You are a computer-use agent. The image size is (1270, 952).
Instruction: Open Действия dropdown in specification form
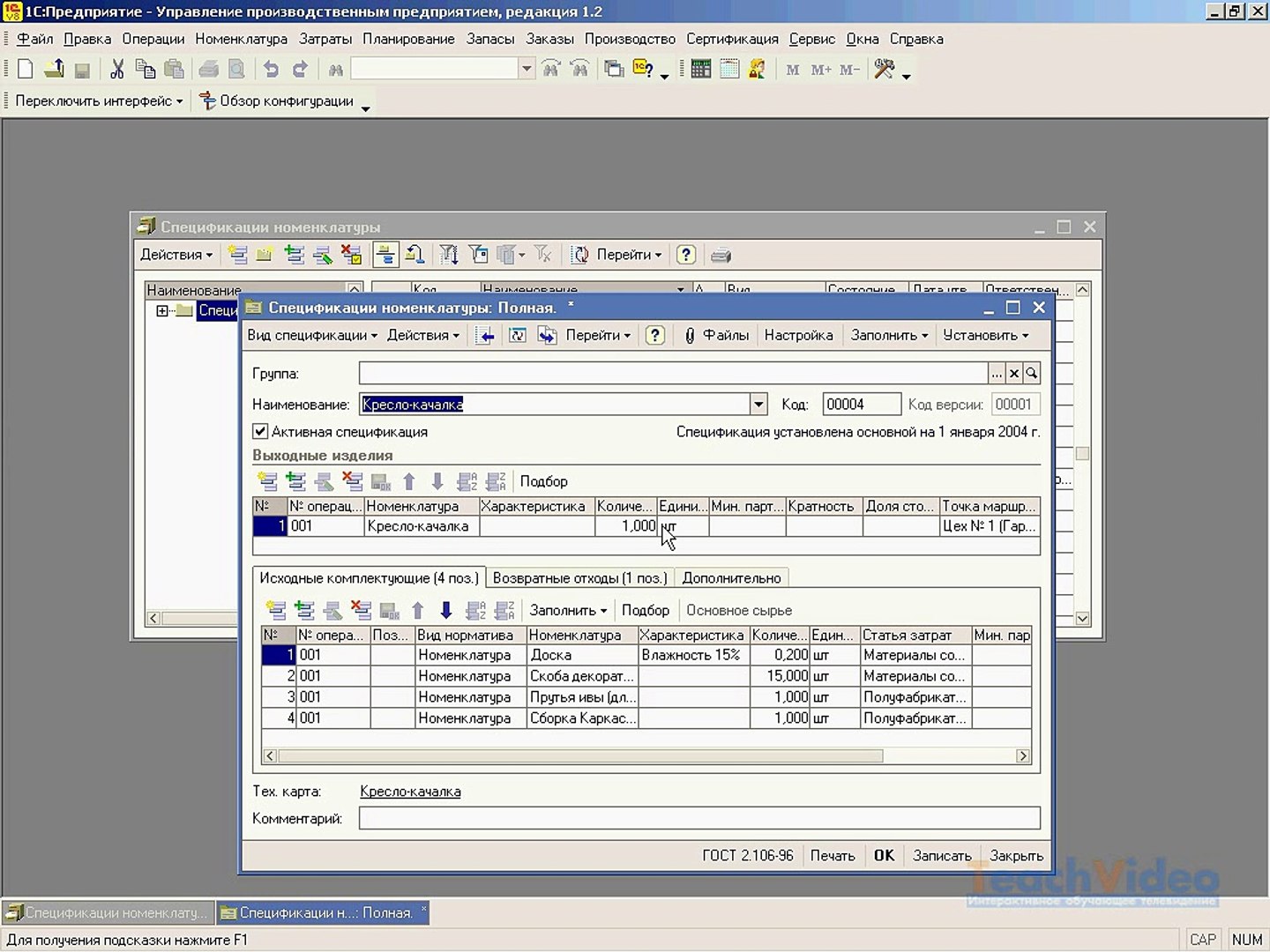point(423,335)
